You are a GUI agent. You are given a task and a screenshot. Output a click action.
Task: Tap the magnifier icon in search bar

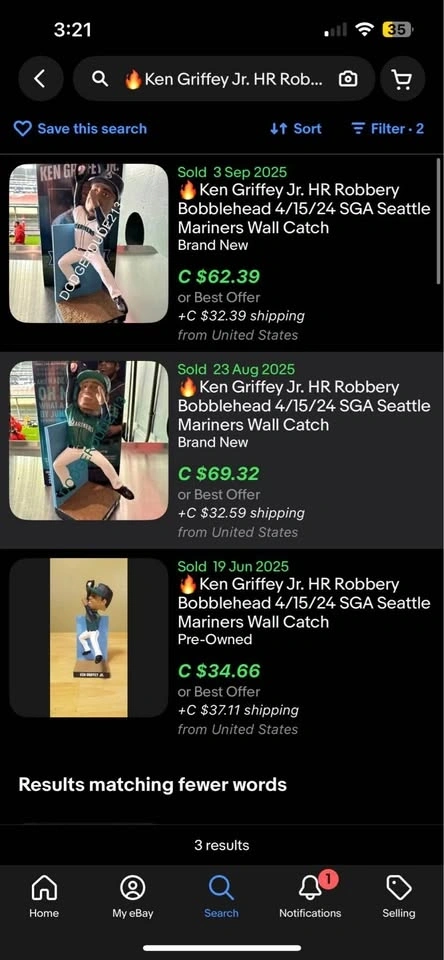click(100, 79)
